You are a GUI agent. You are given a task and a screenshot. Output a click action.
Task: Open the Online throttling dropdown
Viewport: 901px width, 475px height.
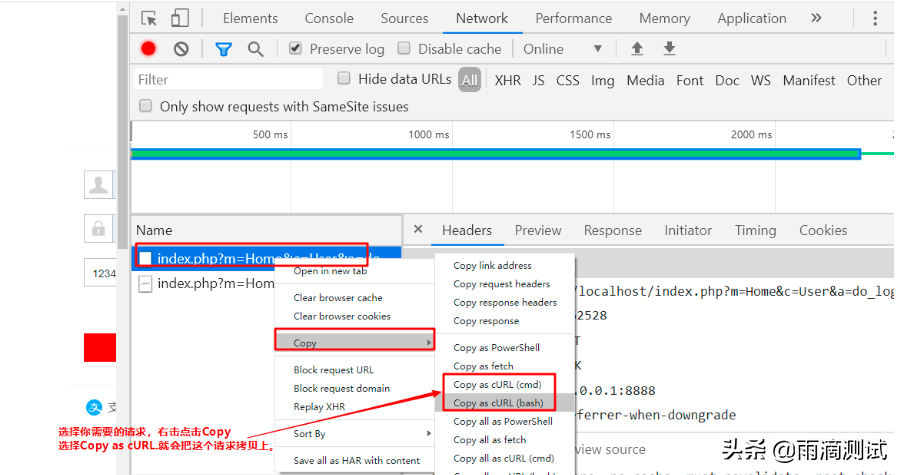coord(563,49)
